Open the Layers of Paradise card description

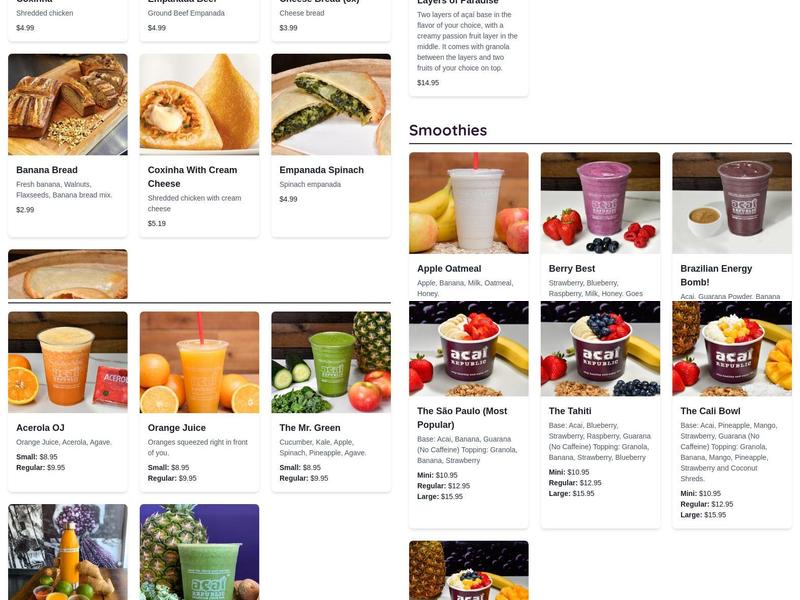[x=467, y=41]
